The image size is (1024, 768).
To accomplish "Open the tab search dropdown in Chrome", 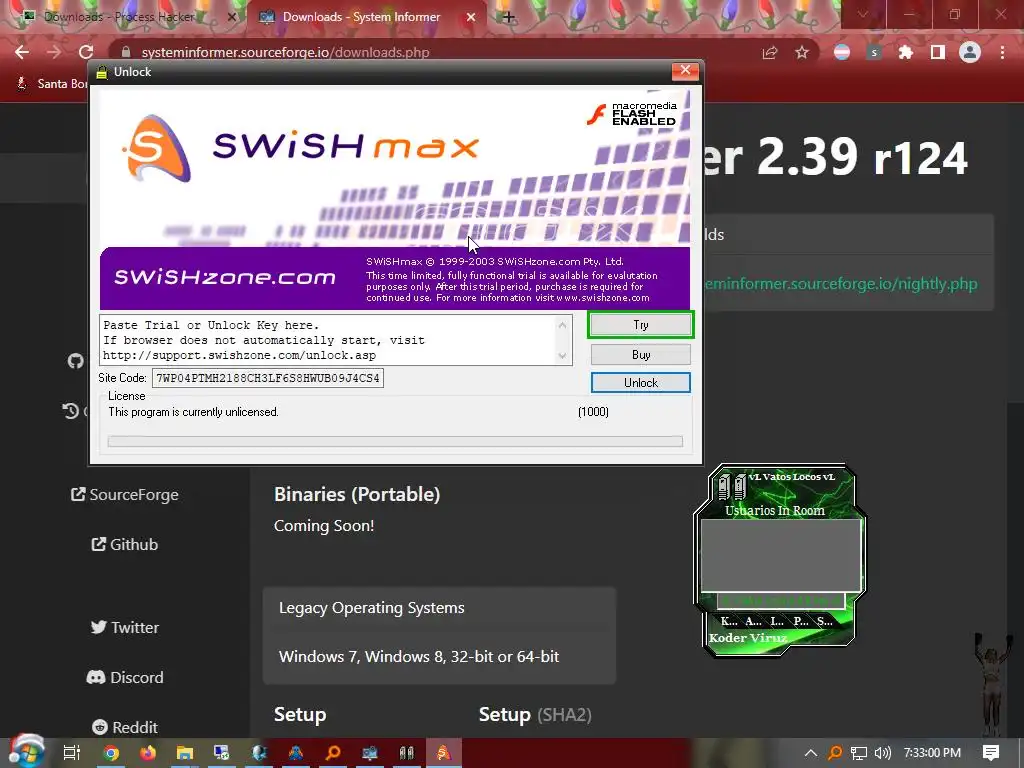I will pos(862,14).
